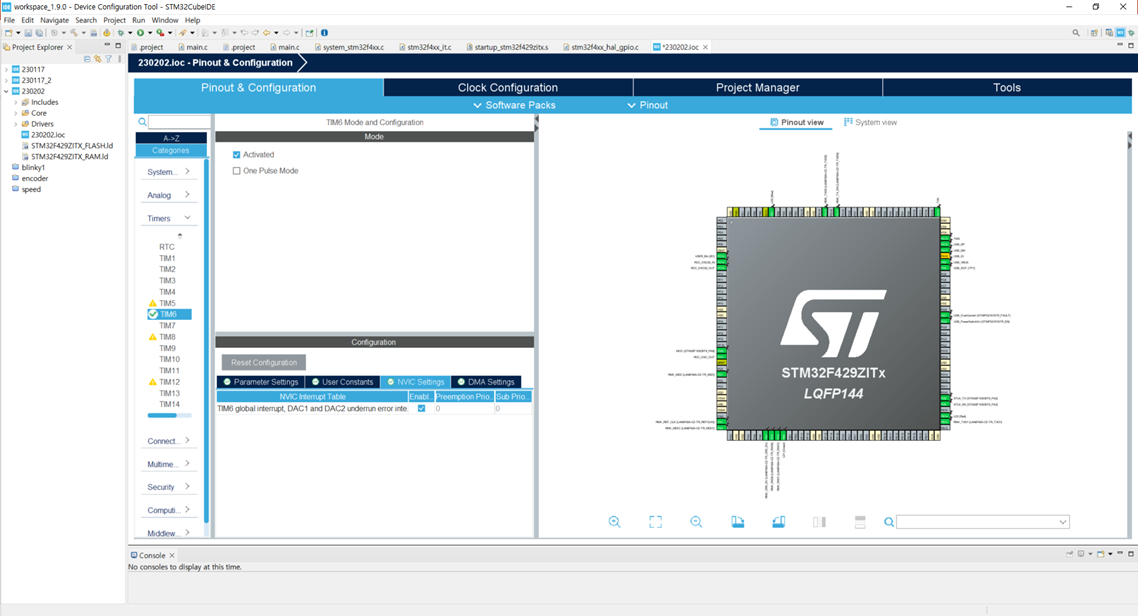Select RTC in the Timers list

(167, 247)
